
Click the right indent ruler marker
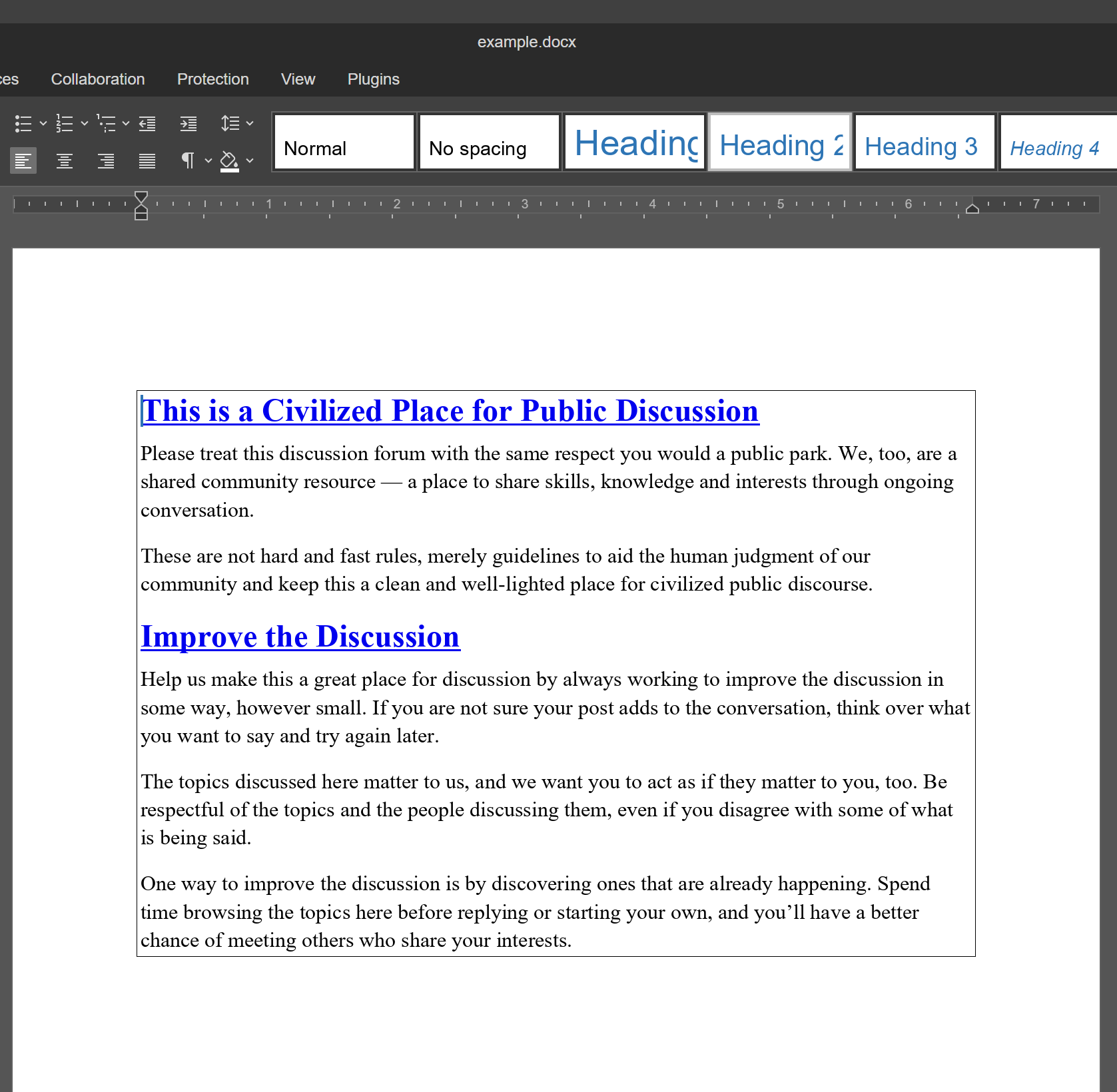[972, 208]
